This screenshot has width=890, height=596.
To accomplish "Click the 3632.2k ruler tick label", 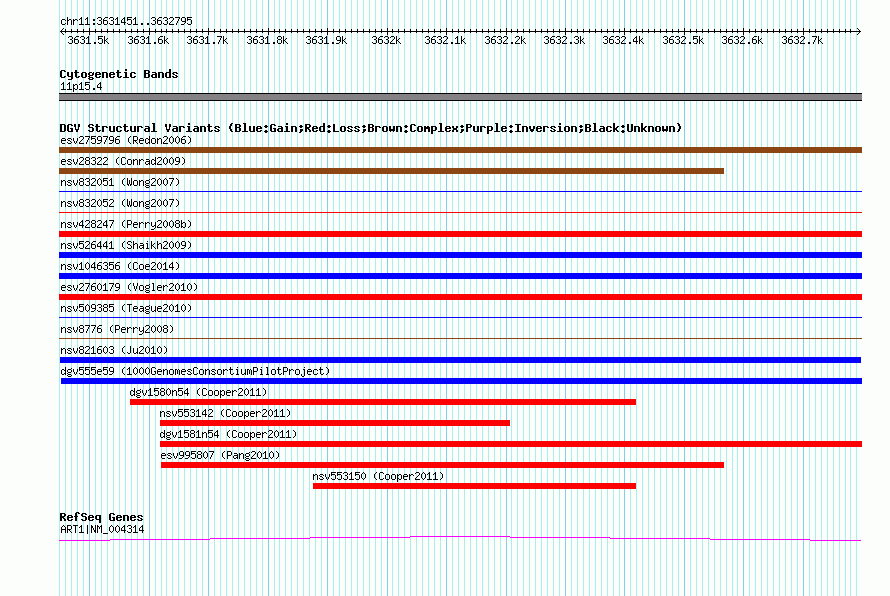I will coord(505,40).
